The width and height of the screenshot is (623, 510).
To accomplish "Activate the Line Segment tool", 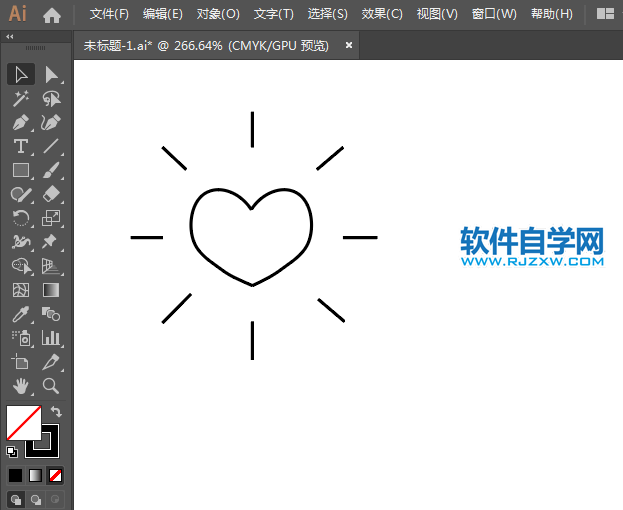I will [x=52, y=146].
